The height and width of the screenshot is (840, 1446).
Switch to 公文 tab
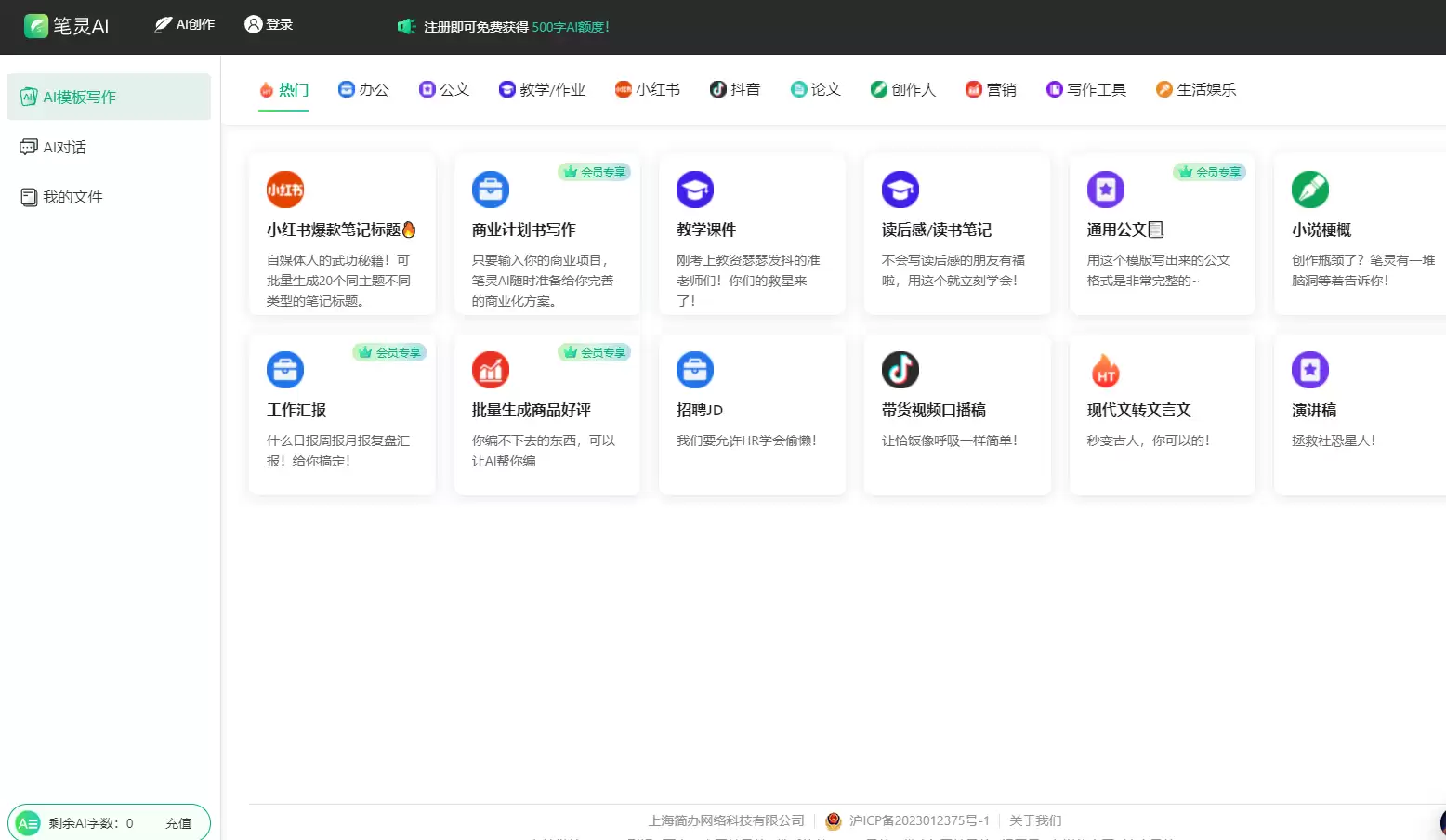(x=444, y=89)
